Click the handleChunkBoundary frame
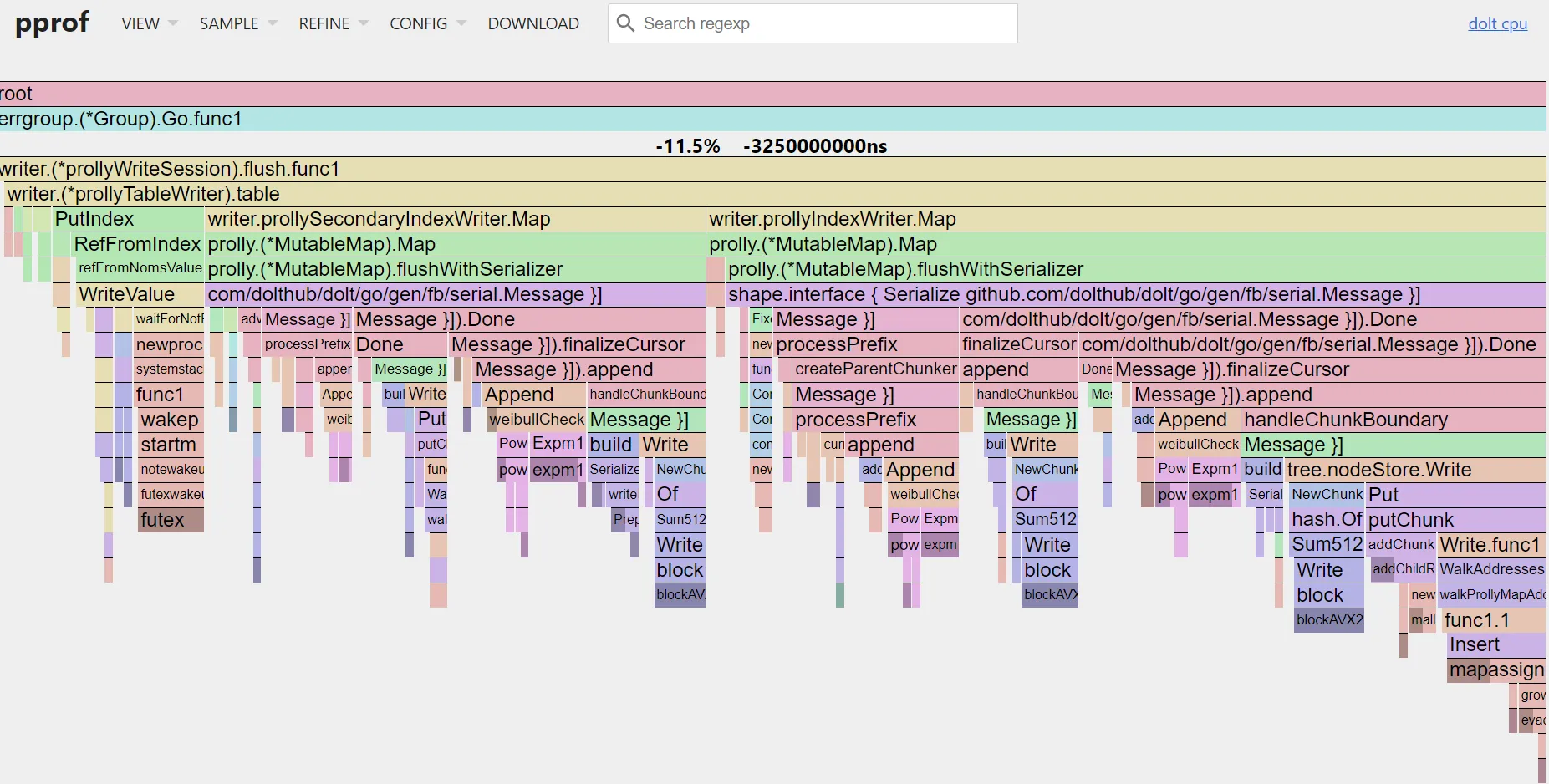 [1346, 419]
